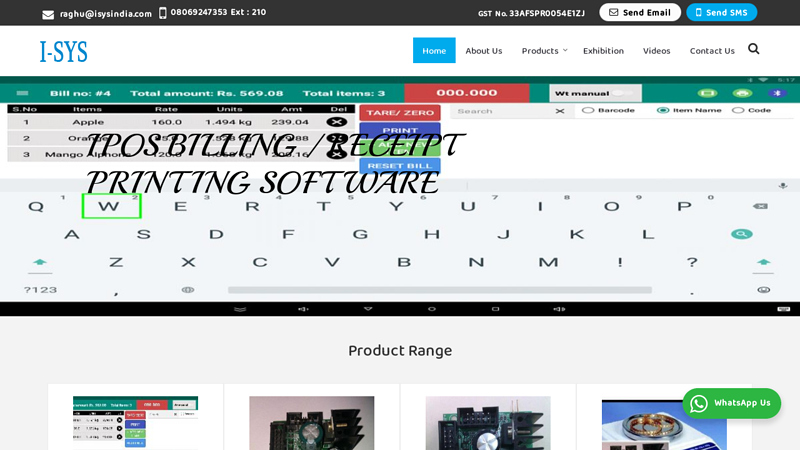Click the ?123 key on keyboard
Viewport: 800px width, 450px height.
pos(40,290)
